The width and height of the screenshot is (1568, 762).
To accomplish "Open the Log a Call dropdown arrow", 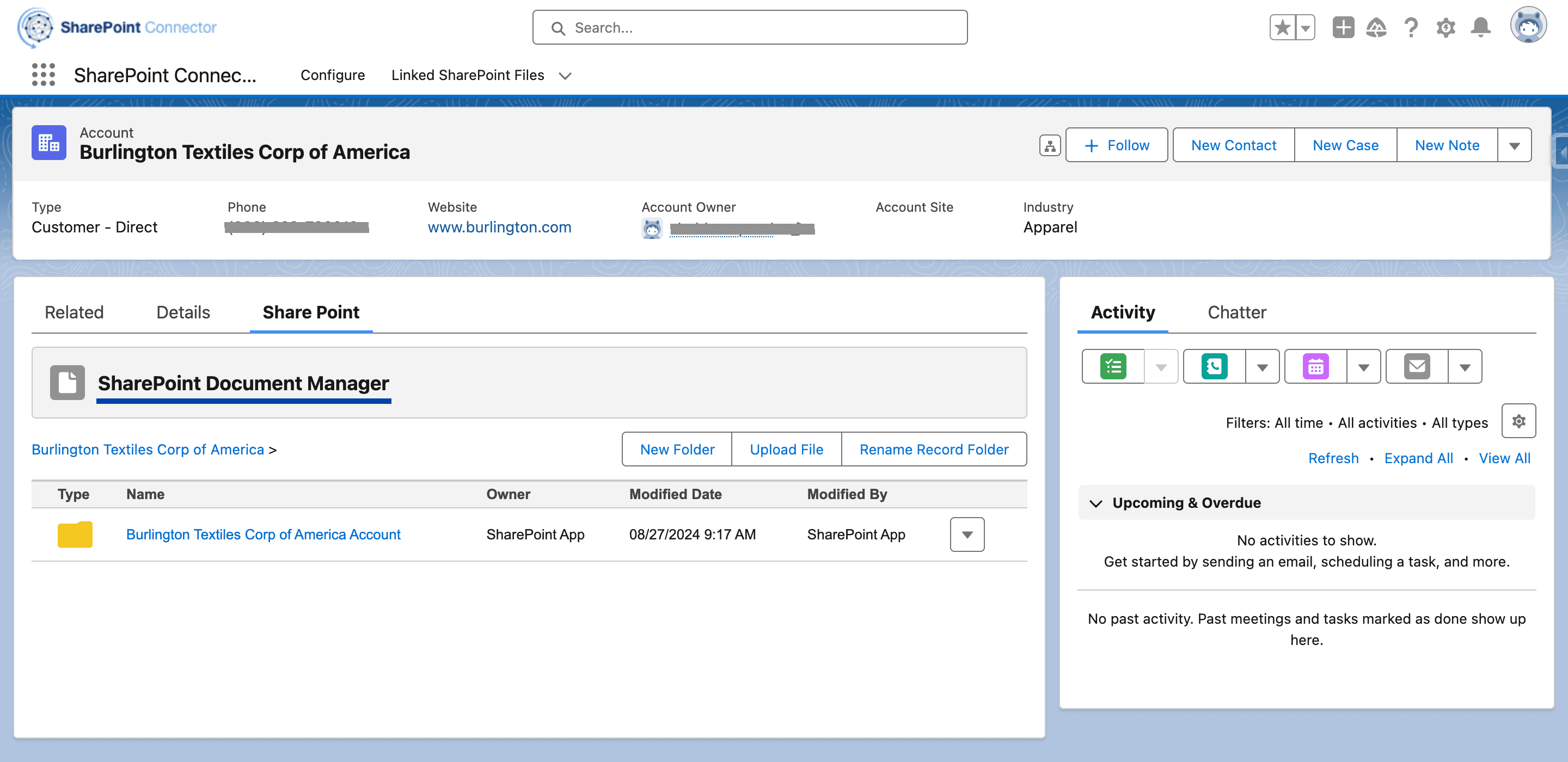I will pyautogui.click(x=1262, y=366).
